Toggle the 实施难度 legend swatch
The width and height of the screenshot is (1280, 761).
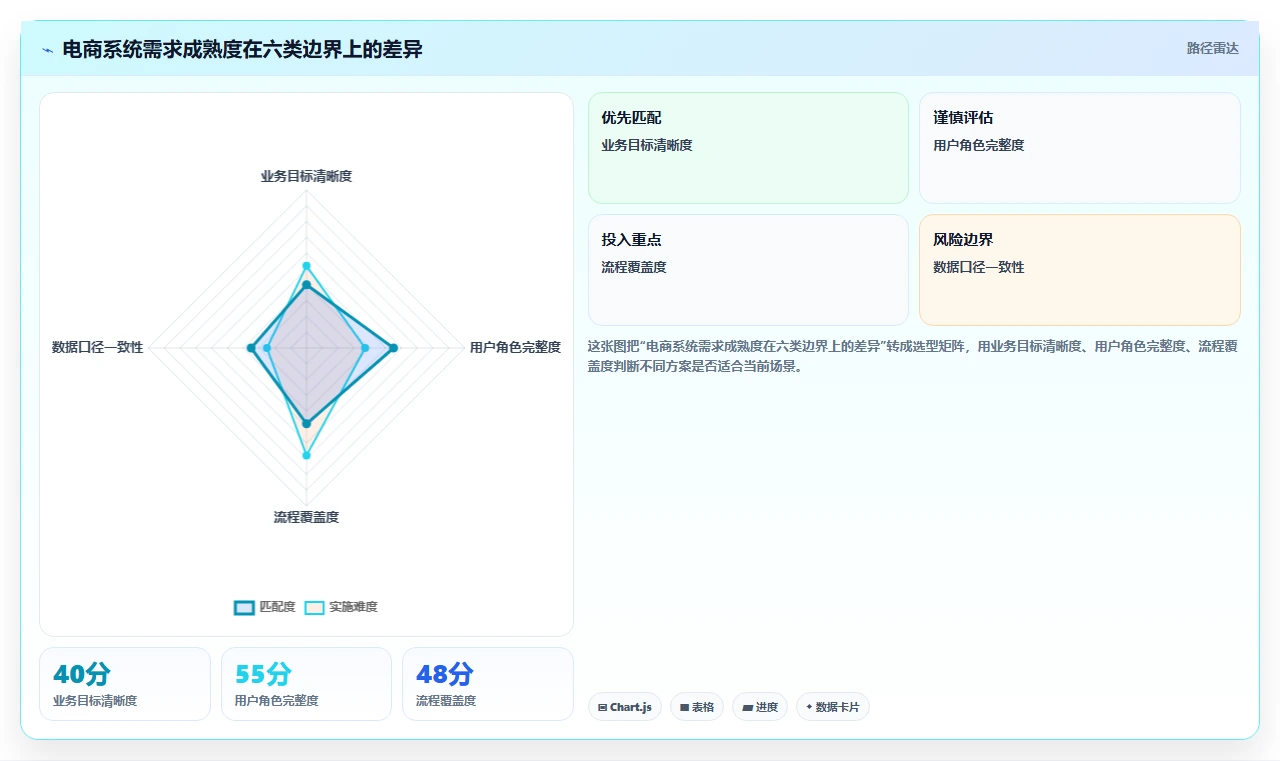[x=314, y=607]
